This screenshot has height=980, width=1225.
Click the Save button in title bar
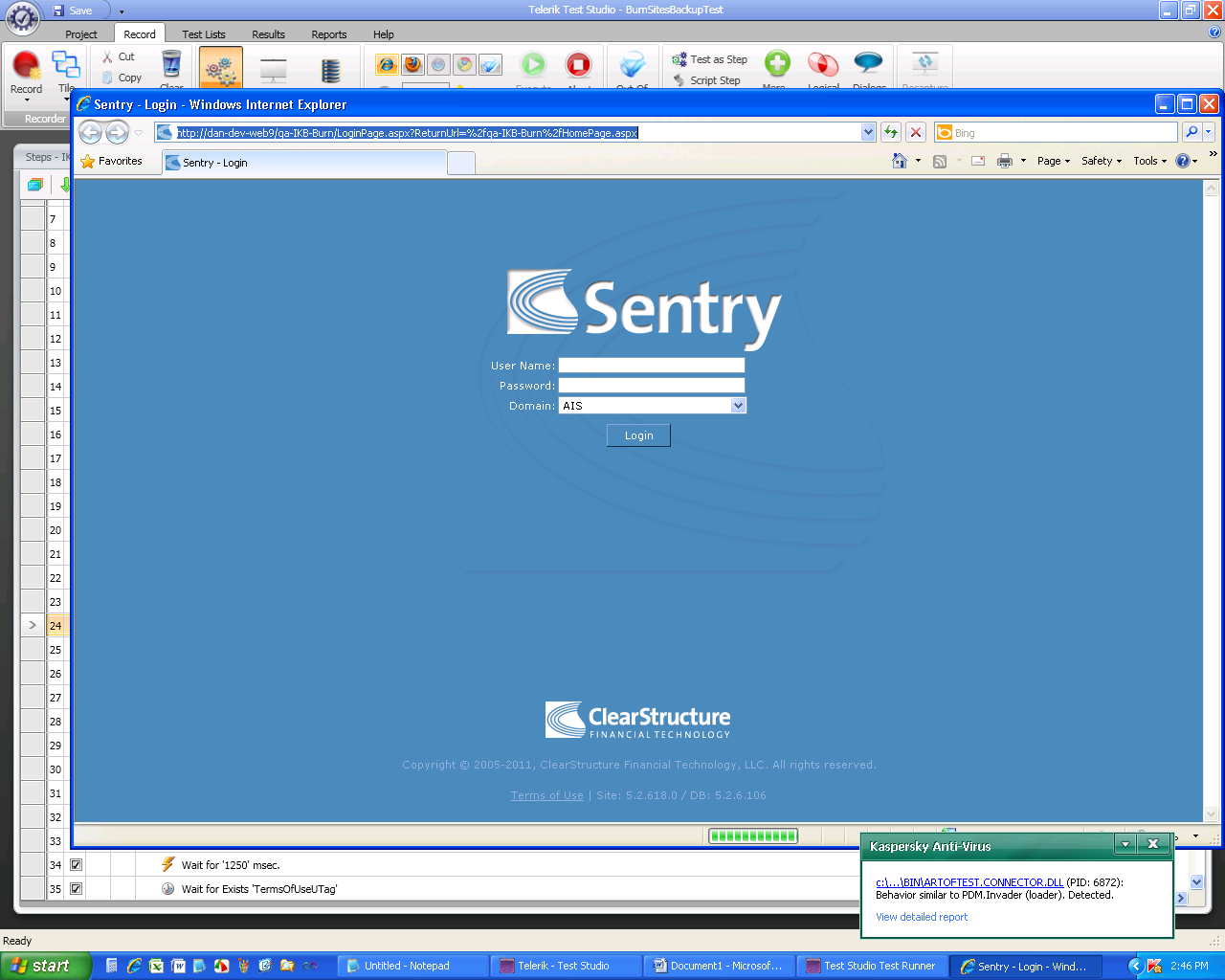pos(73,11)
